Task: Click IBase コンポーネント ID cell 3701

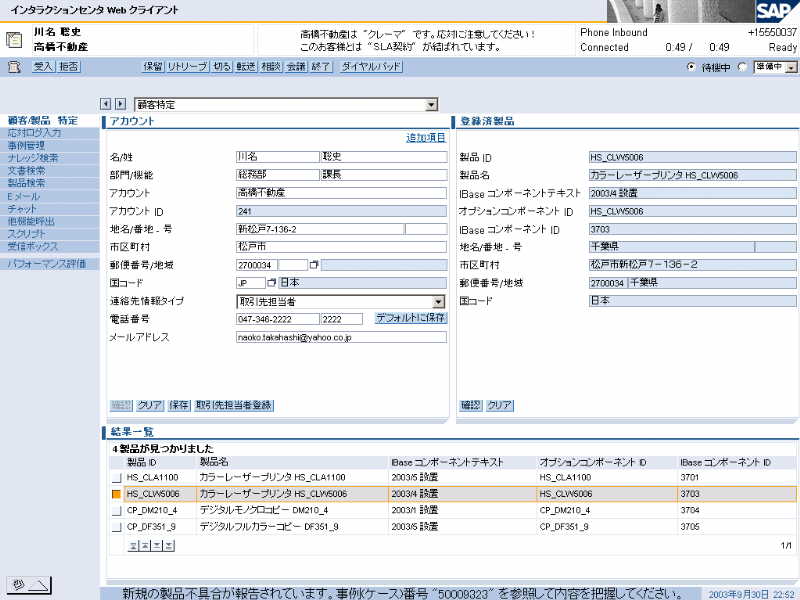Action: pos(737,478)
